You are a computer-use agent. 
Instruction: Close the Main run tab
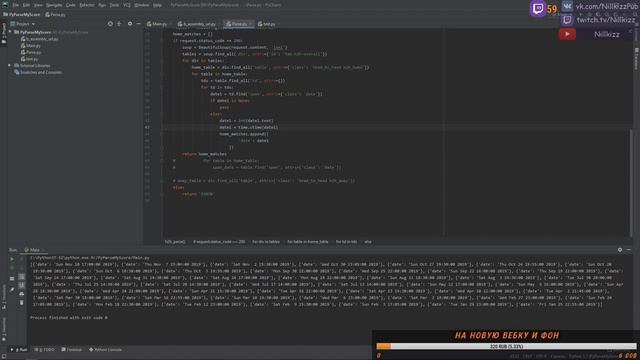click(x=43, y=250)
